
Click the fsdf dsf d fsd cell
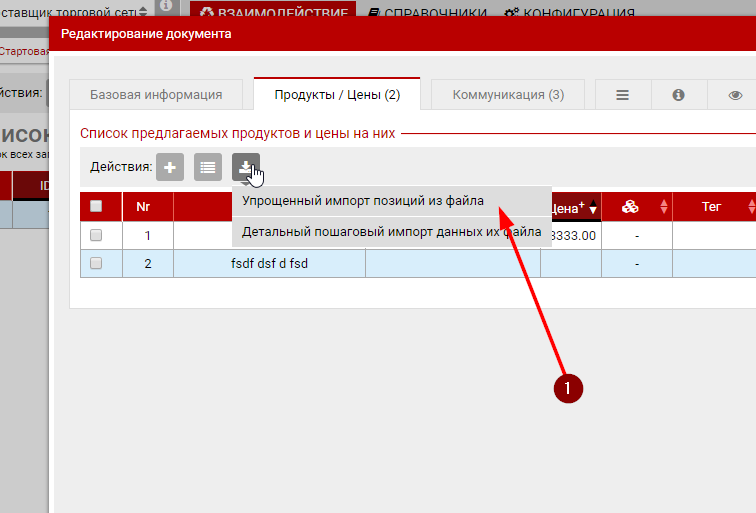click(x=269, y=264)
